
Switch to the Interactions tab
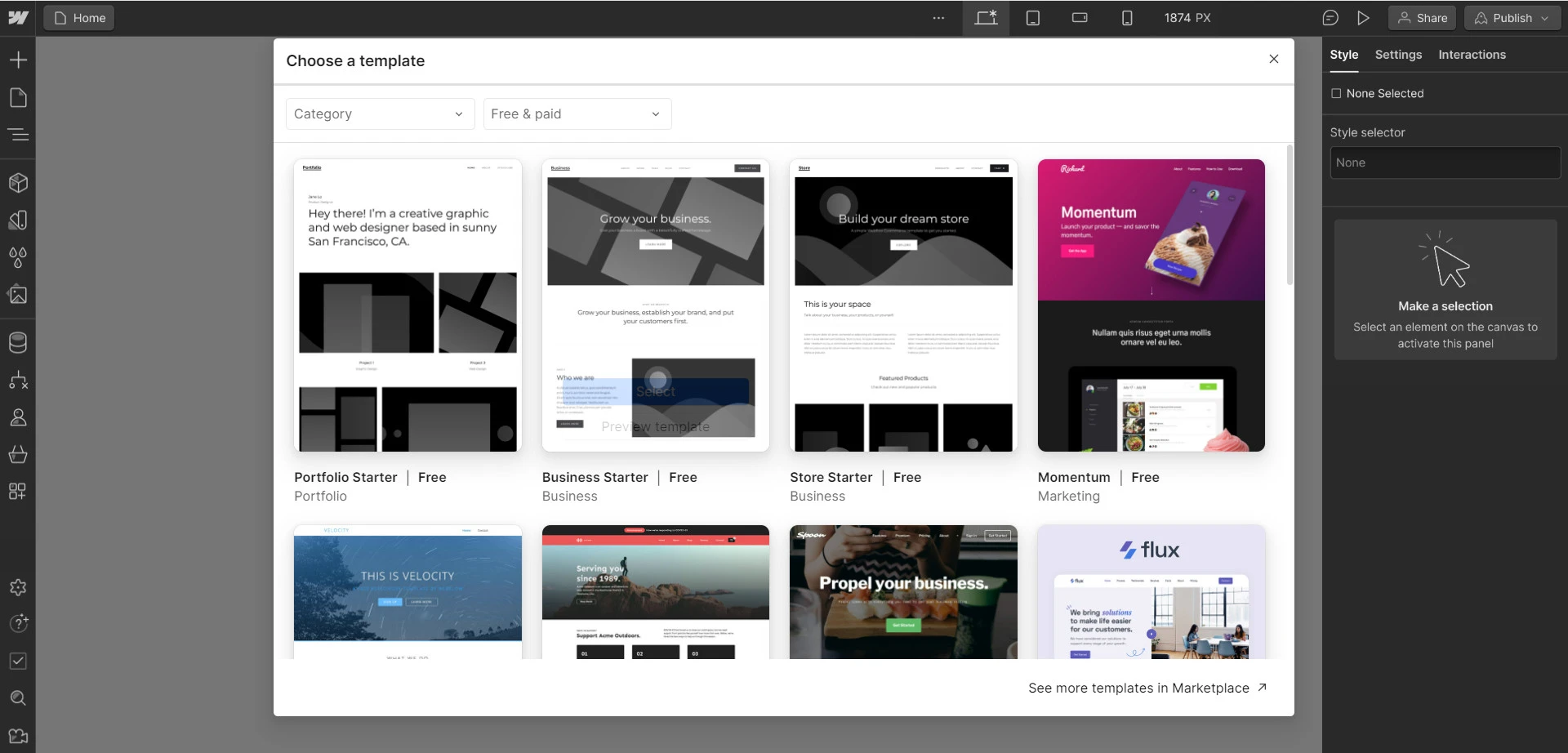(1472, 55)
